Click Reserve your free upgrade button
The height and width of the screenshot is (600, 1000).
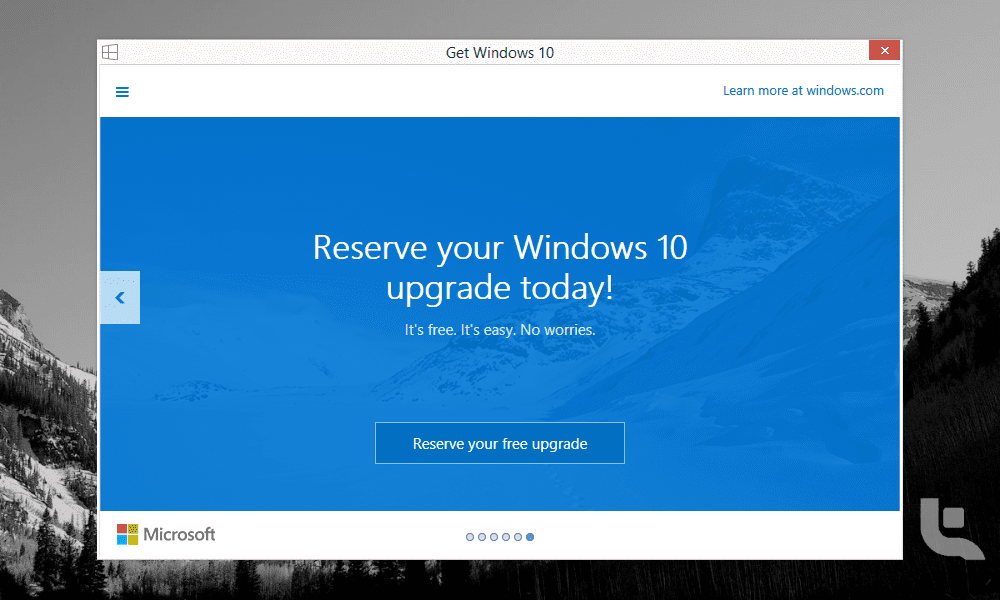(499, 443)
